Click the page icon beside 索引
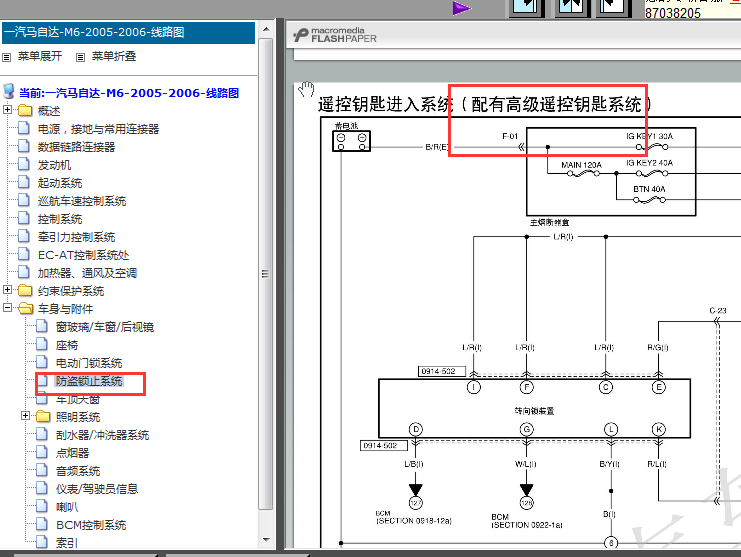Image resolution: width=741 pixels, height=557 pixels. pyautogui.click(x=42, y=542)
